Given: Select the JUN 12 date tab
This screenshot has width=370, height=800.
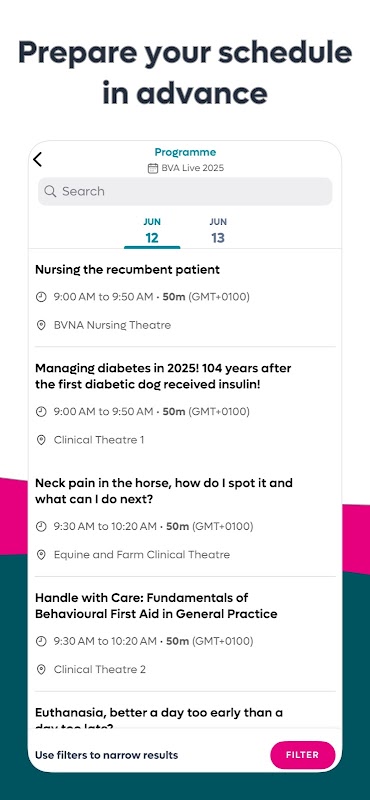Looking at the screenshot, I should click(x=152, y=231).
